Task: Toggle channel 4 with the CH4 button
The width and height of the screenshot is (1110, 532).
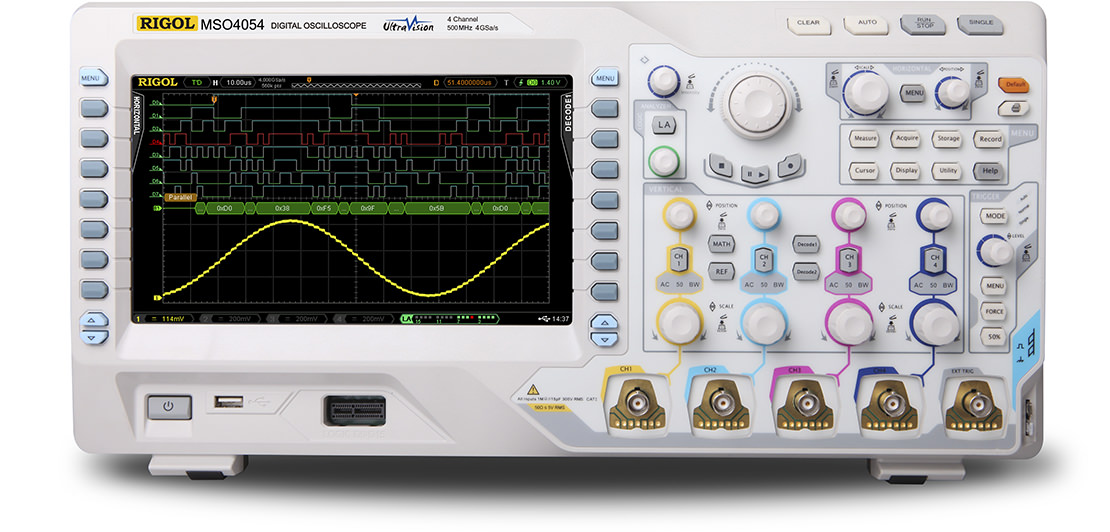Action: [934, 259]
